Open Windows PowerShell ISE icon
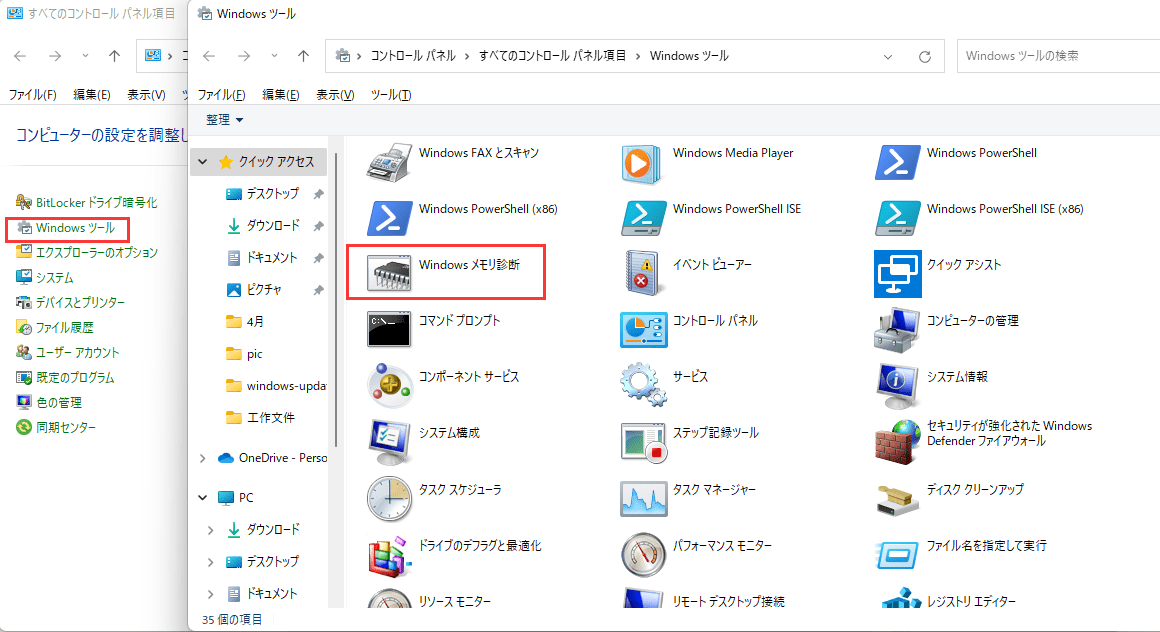The width and height of the screenshot is (1160, 632). pyautogui.click(x=643, y=216)
